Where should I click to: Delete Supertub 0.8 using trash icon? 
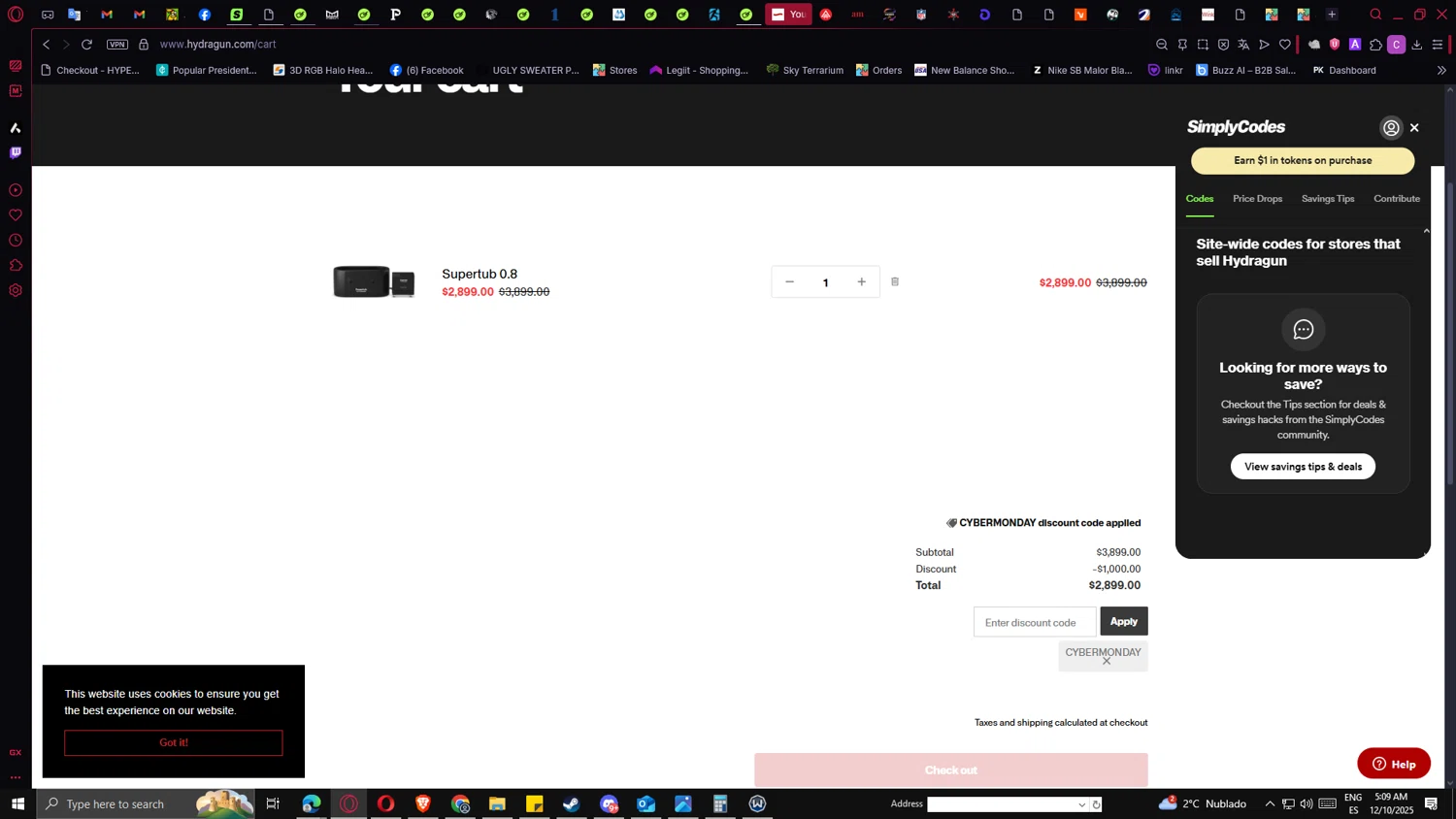click(895, 282)
